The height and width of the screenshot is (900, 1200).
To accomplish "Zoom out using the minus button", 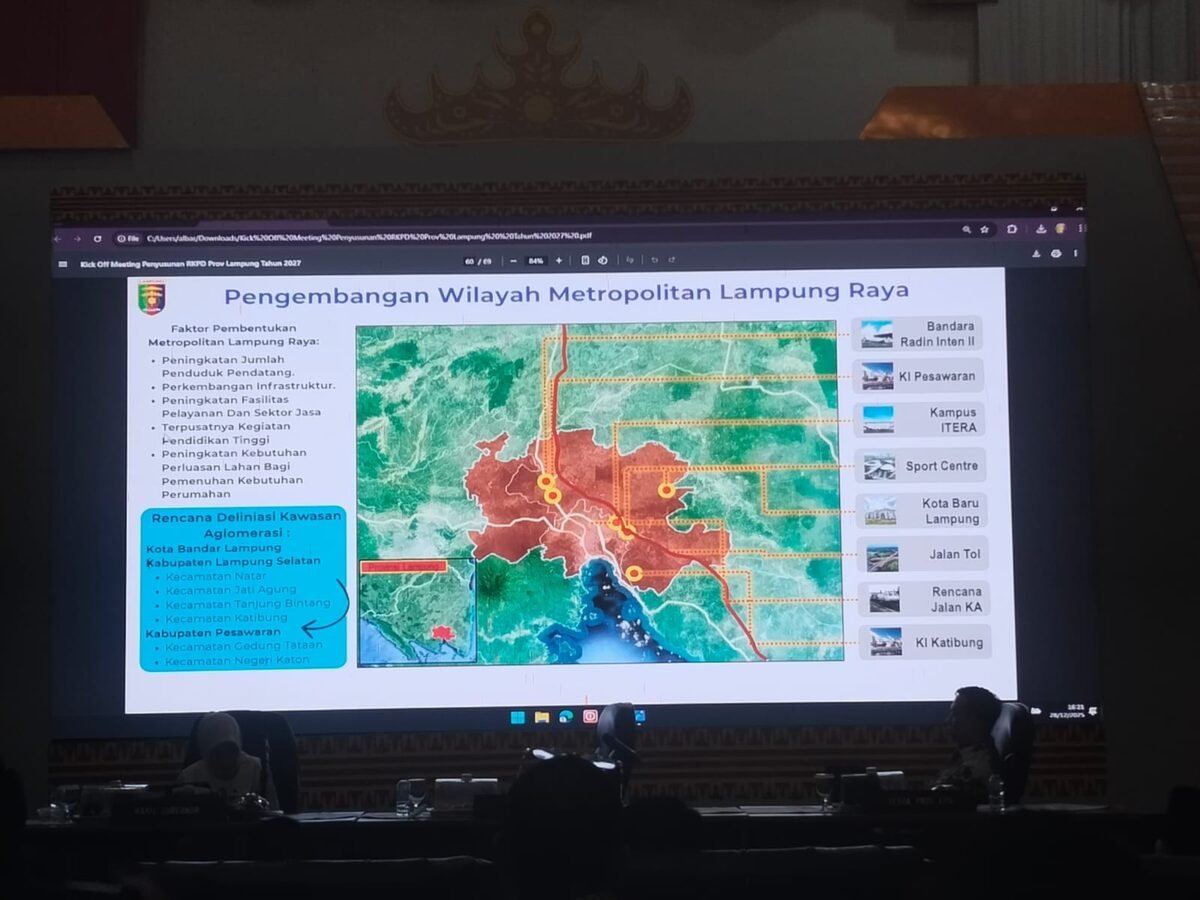I will point(513,261).
